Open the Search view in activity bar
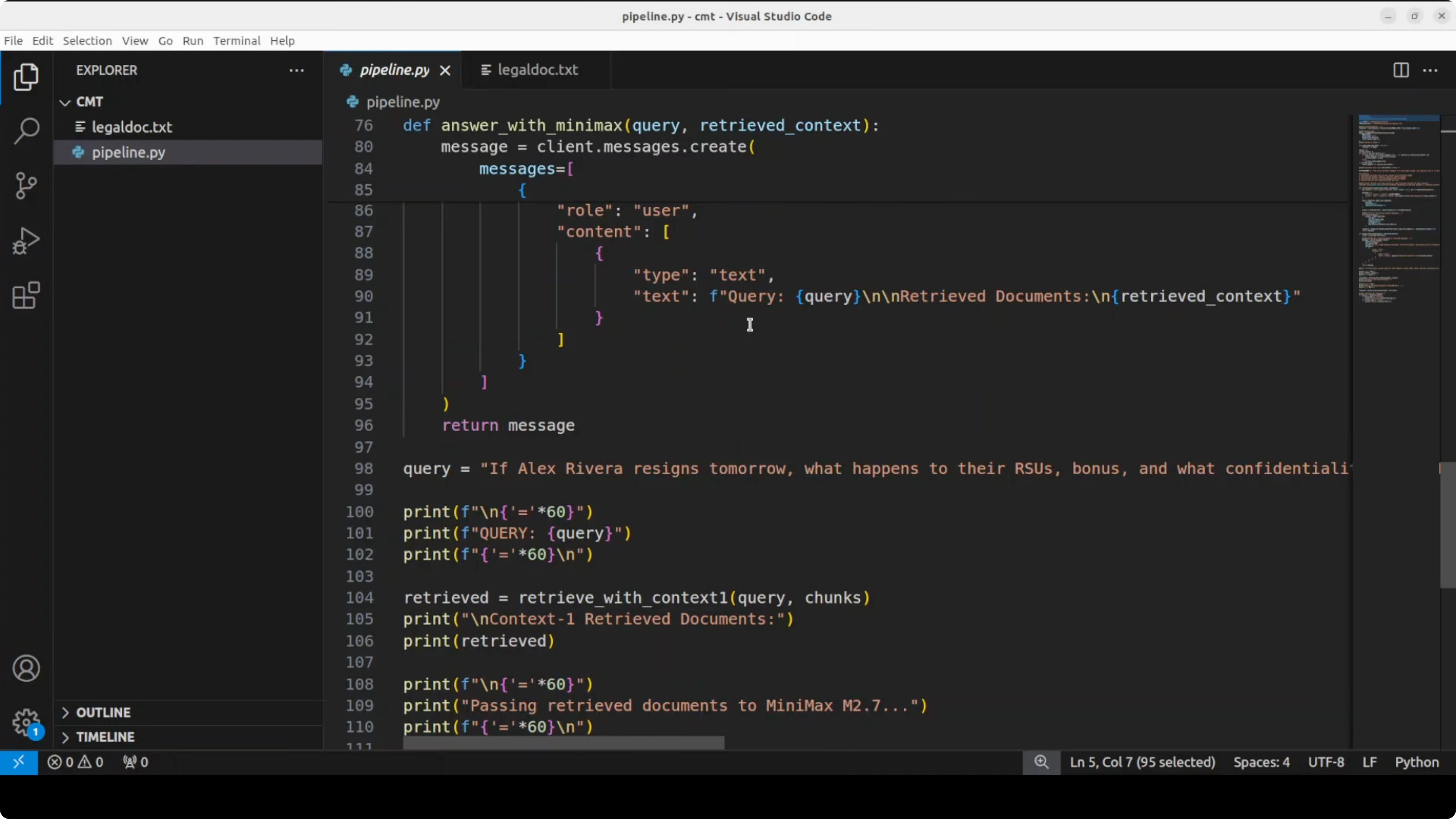 (26, 131)
